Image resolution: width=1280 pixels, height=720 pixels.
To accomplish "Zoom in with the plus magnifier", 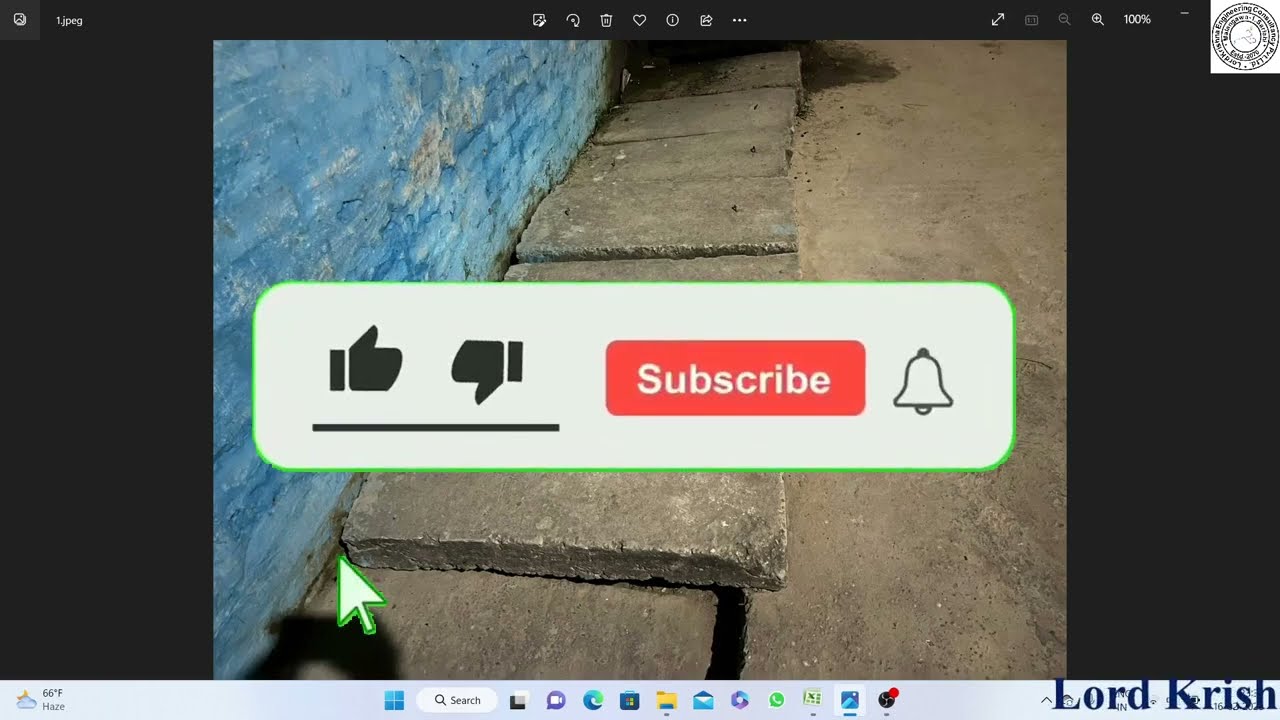I will pyautogui.click(x=1098, y=20).
